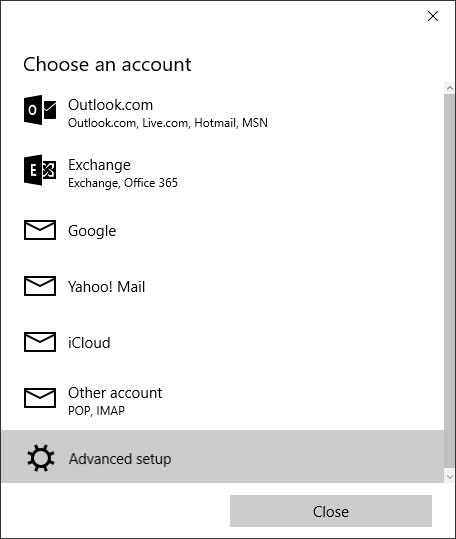
Task: Click the envelope icon beside Yahoo! Mail
Action: click(40, 286)
